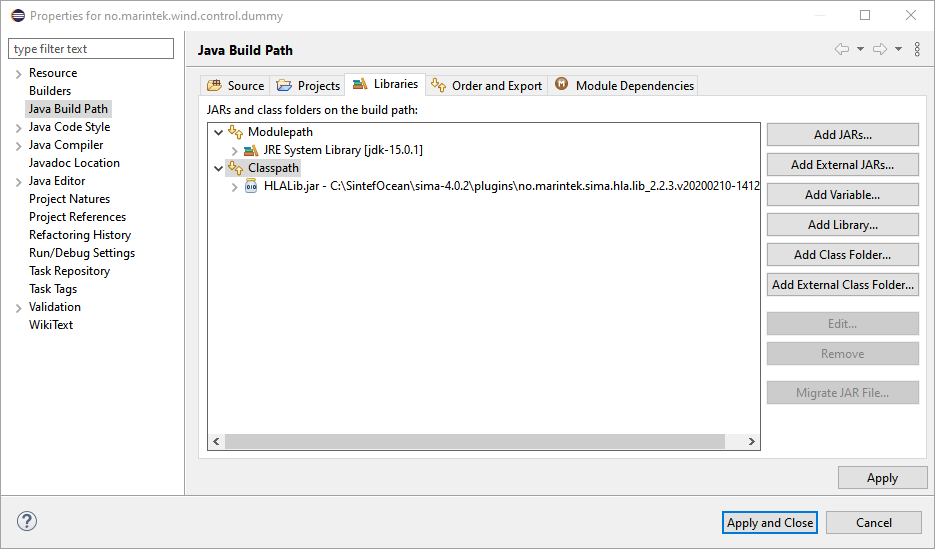
Task: Click the back navigation arrow icon
Action: [842, 49]
